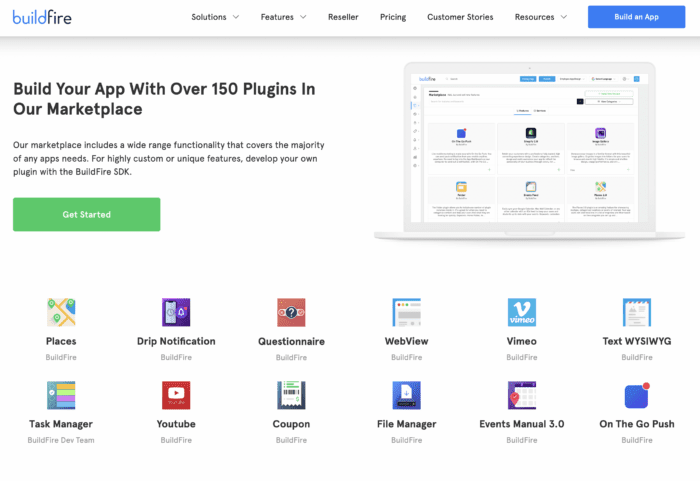Open the Drip Notification title link
The width and height of the screenshot is (700, 481).
pos(176,341)
